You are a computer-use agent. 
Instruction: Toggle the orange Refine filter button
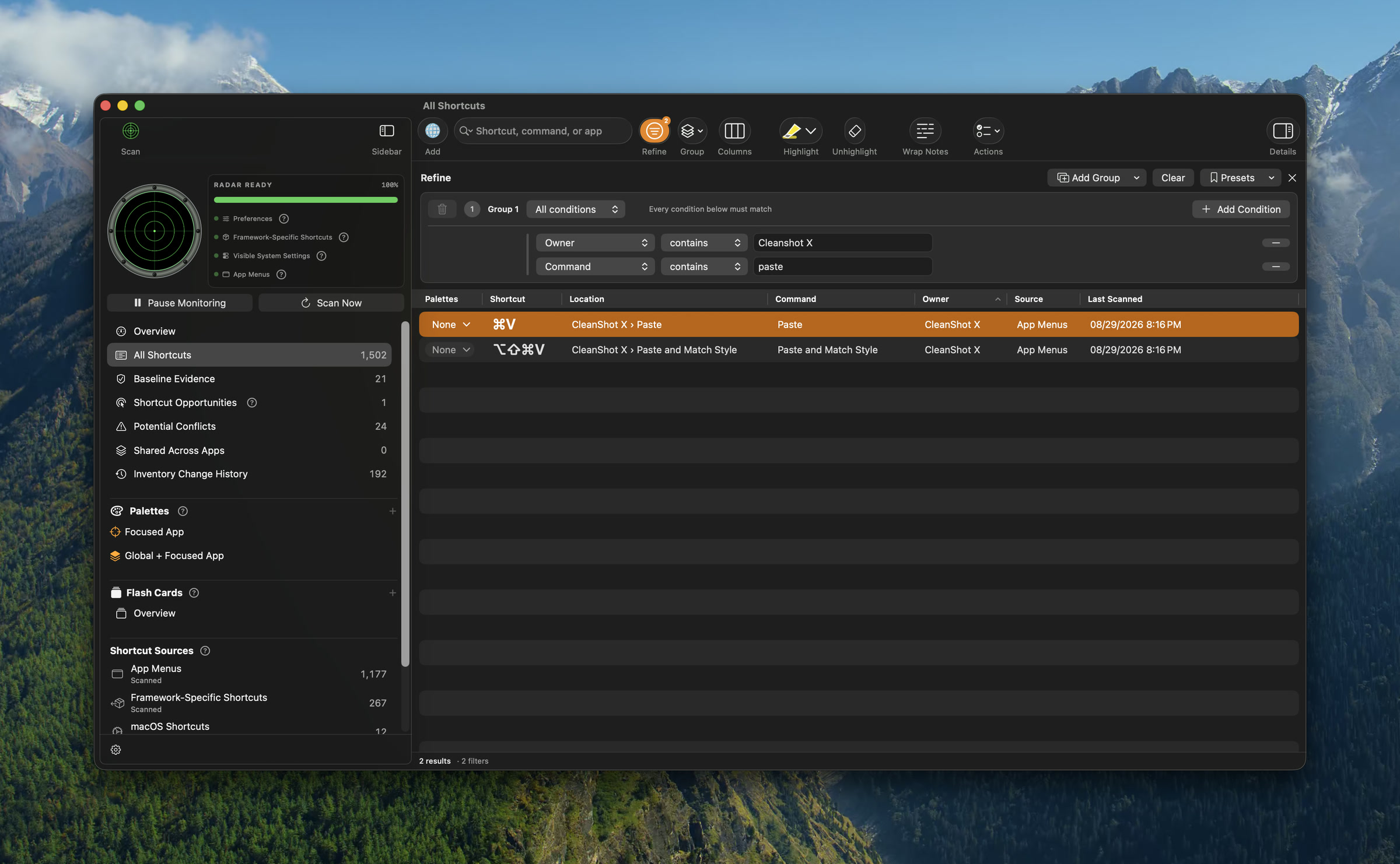point(654,131)
